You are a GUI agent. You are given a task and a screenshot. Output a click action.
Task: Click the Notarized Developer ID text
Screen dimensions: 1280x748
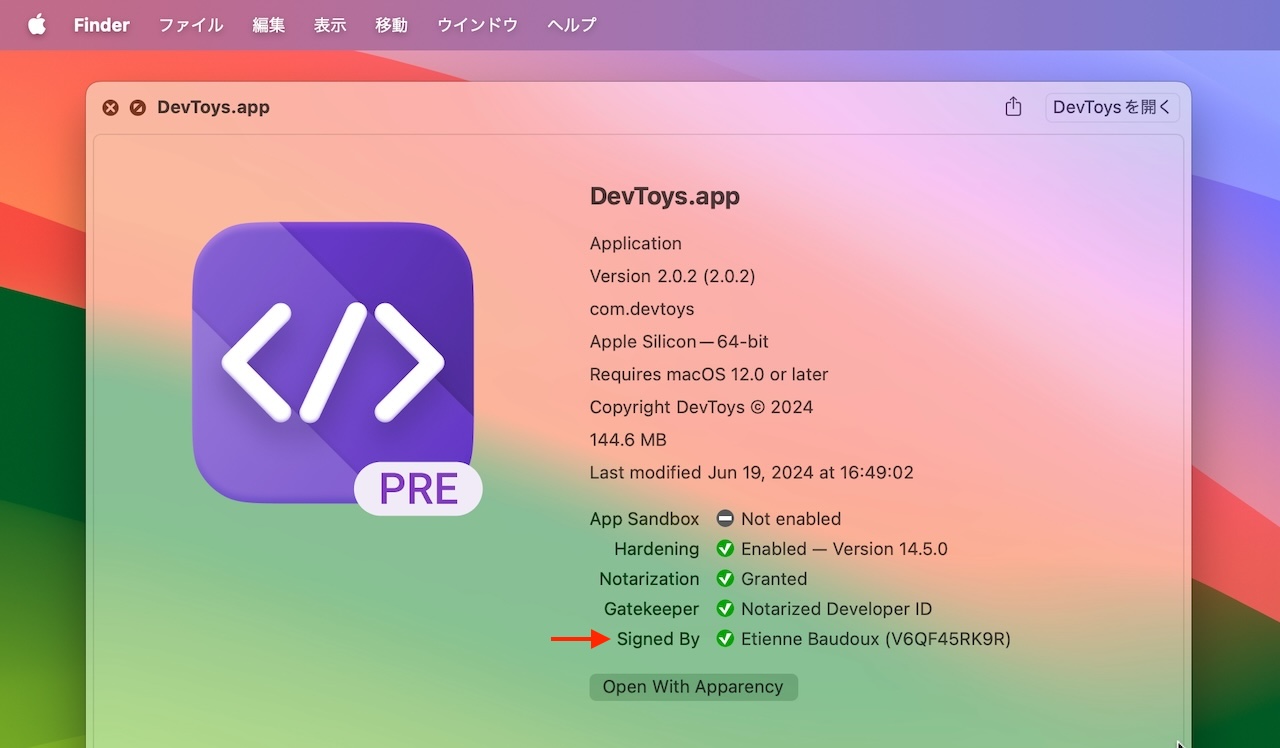(836, 609)
